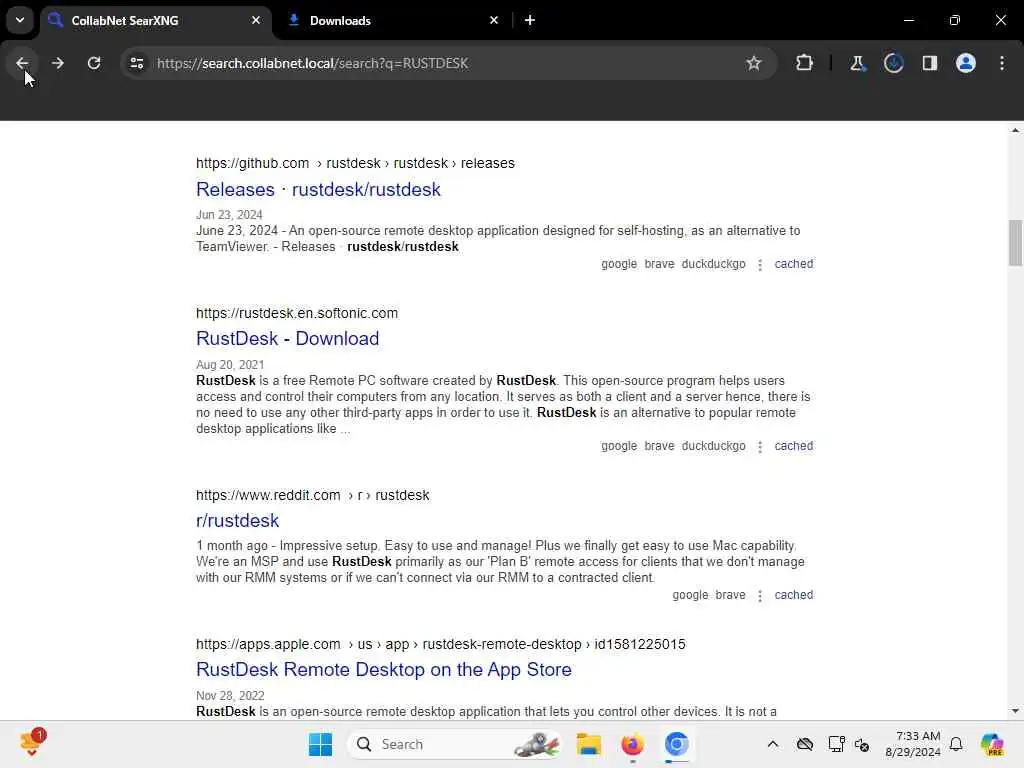This screenshot has width=1024, height=768.
Task: Click https://apps.apple.com URL text
Action: tap(268, 644)
